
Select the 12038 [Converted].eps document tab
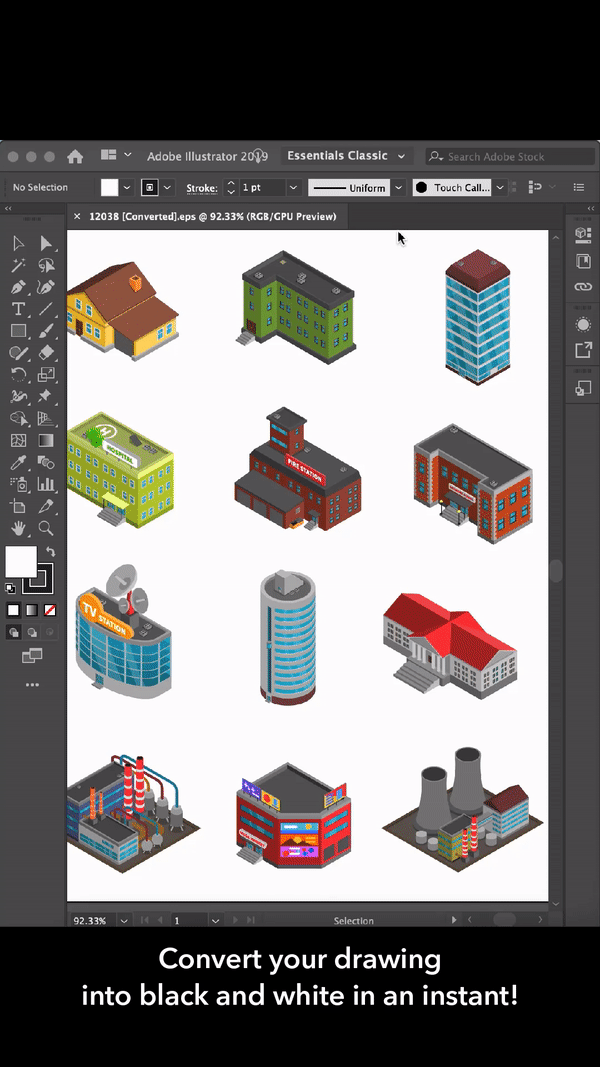(212, 216)
